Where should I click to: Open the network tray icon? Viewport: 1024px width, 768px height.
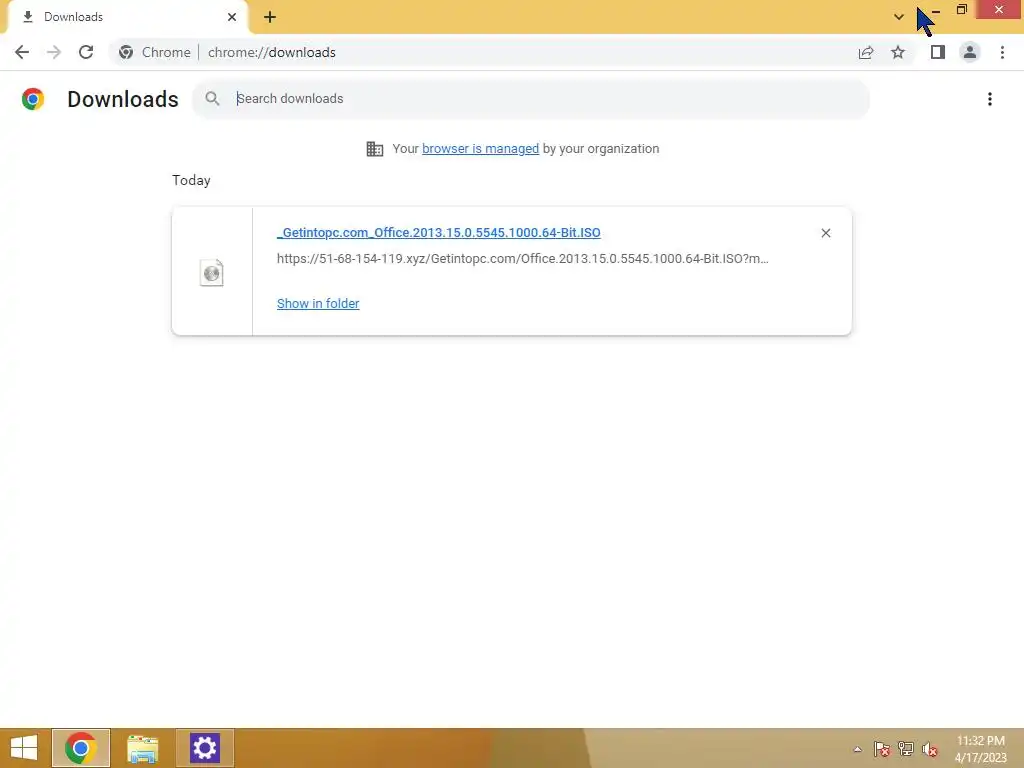coord(906,749)
